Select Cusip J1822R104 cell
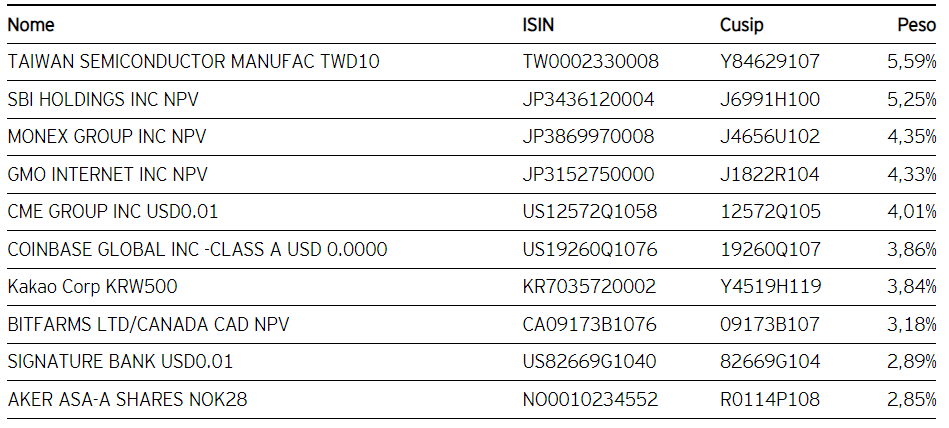Image resolution: width=949 pixels, height=428 pixels. 769,174
